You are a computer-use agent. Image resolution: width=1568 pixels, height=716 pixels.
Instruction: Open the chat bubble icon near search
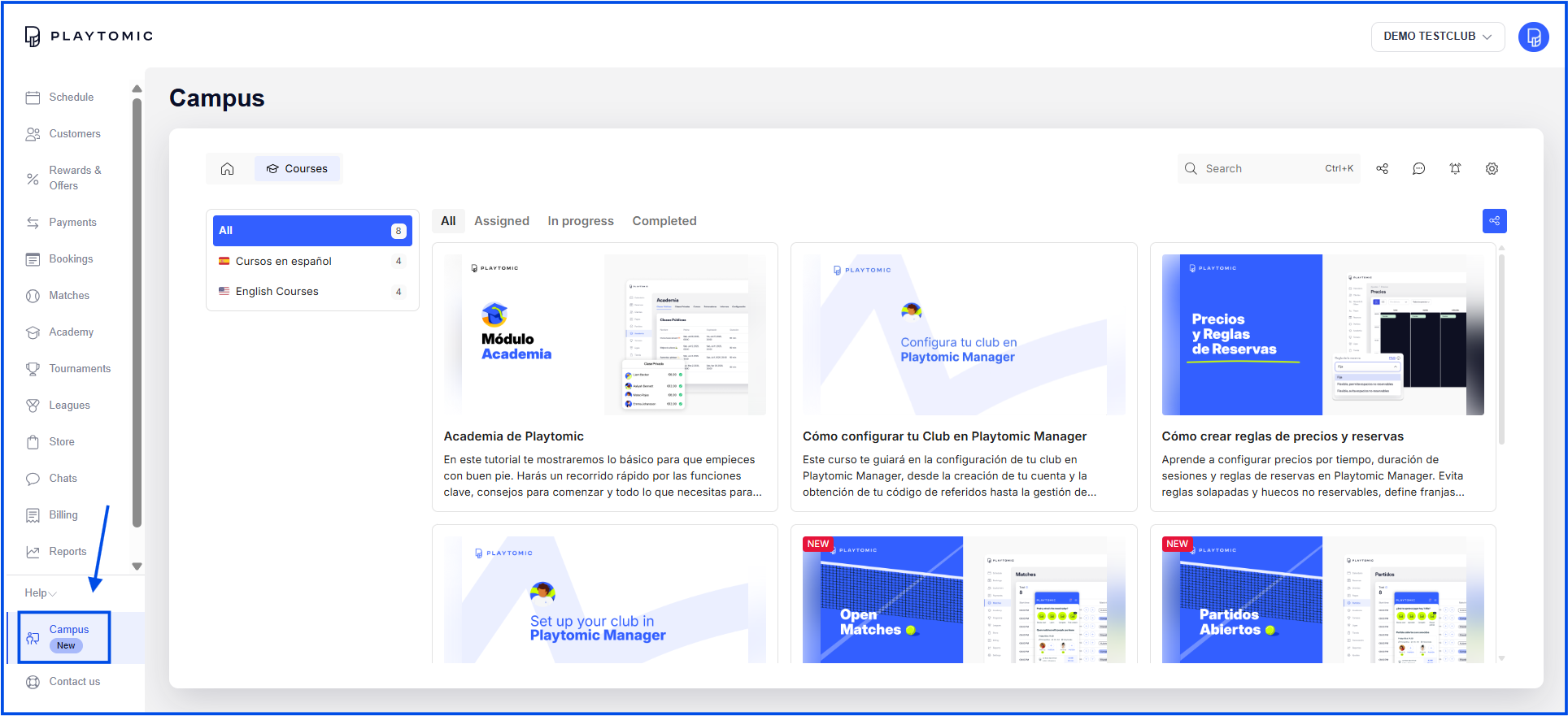[1418, 169]
